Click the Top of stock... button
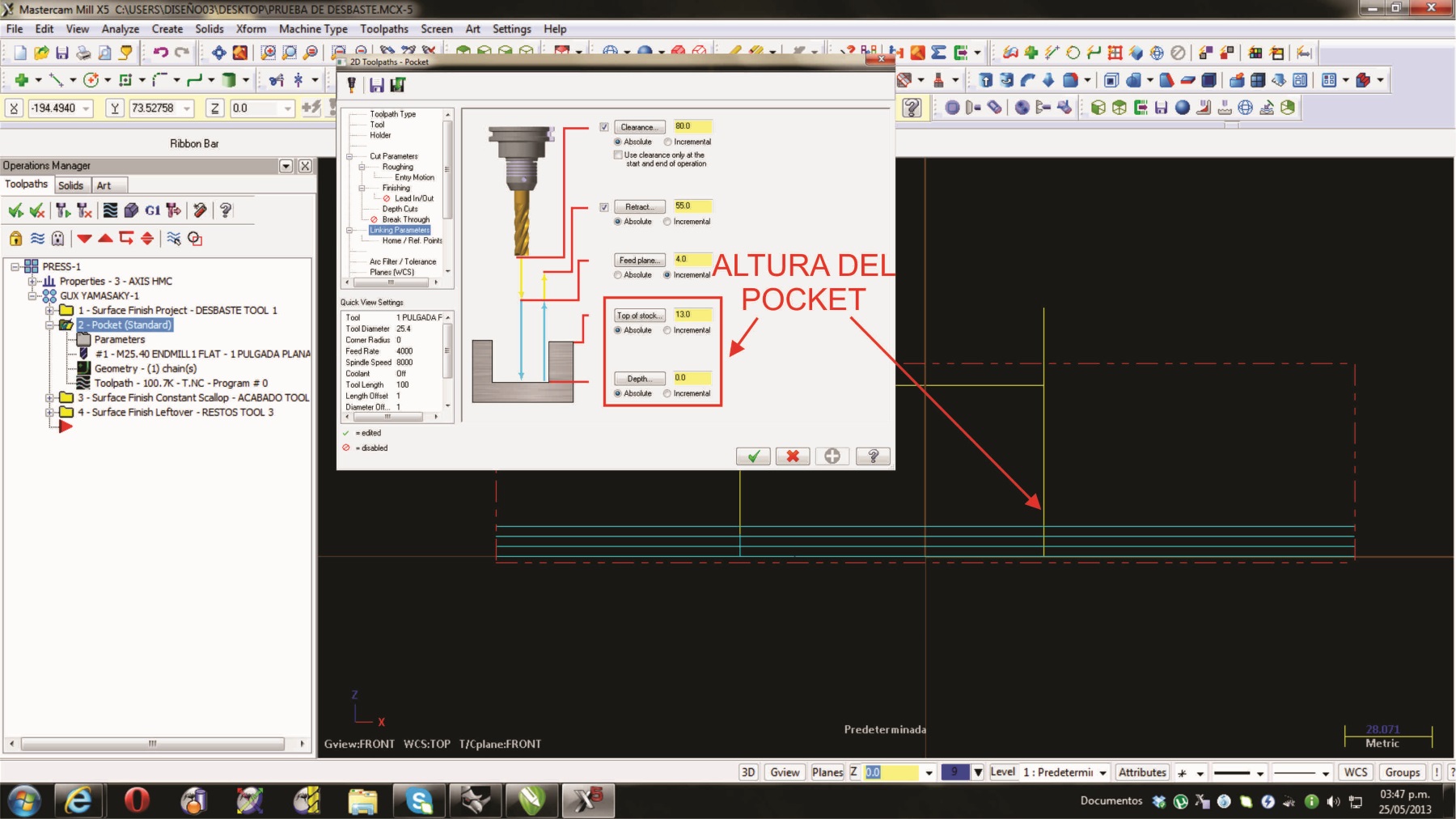Viewport: 1456px width, 819px height. (640, 316)
